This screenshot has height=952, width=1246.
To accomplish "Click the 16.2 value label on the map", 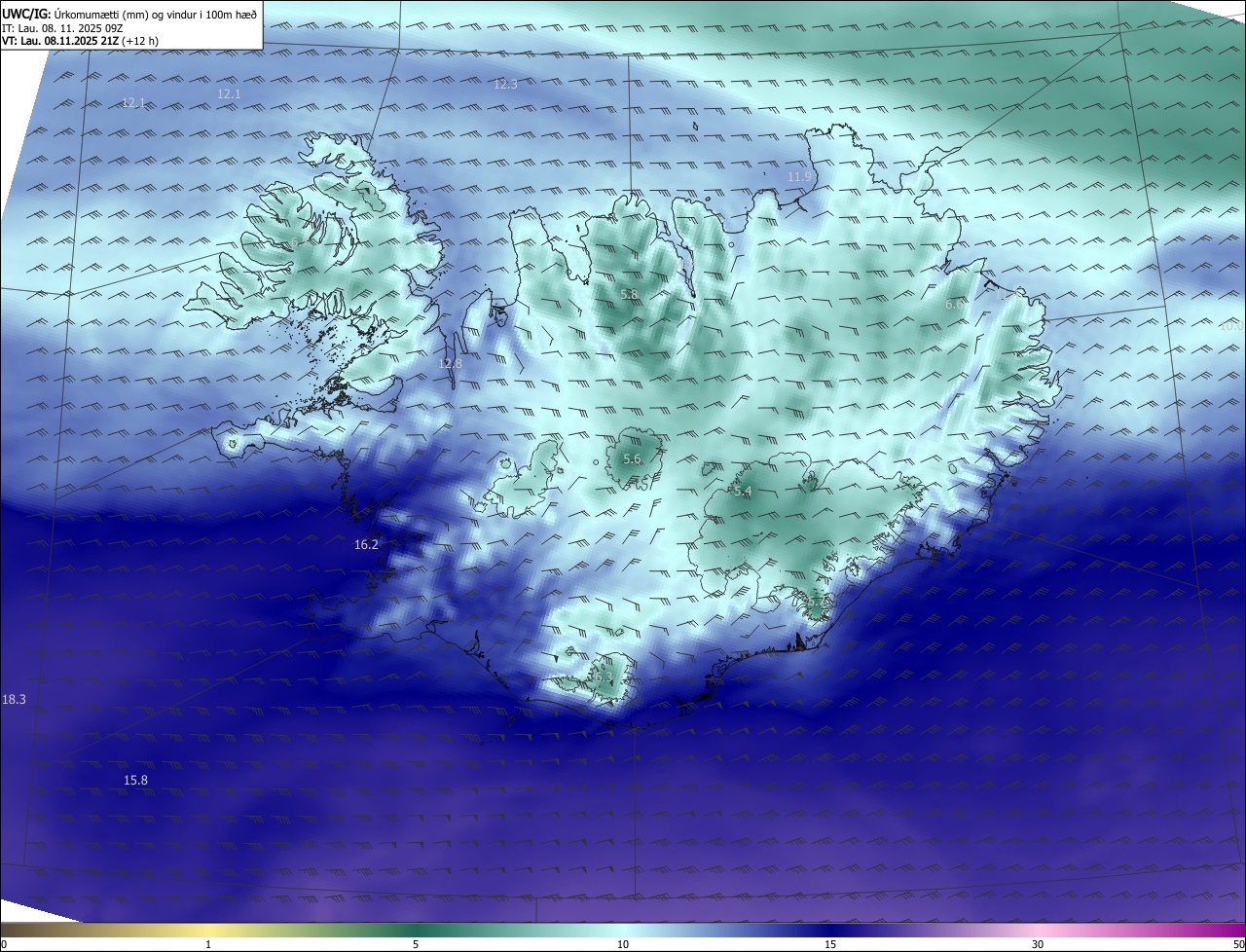I will click(x=366, y=545).
